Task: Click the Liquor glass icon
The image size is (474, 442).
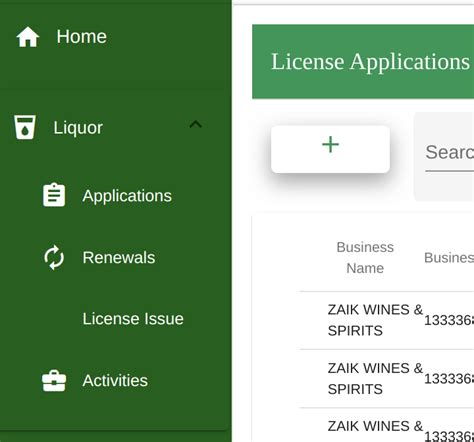Action: pos(25,127)
